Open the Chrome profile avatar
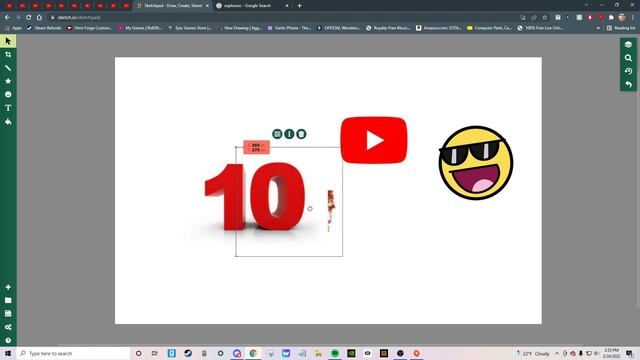This screenshot has height=360, width=640. [622, 18]
